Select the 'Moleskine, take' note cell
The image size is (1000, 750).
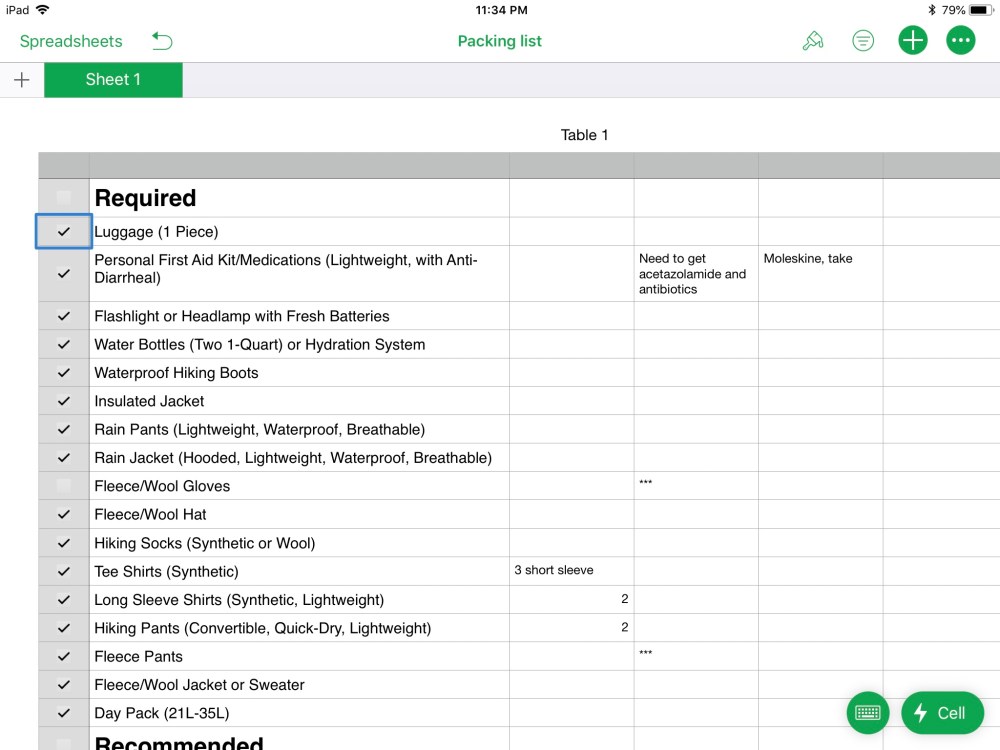(x=819, y=274)
